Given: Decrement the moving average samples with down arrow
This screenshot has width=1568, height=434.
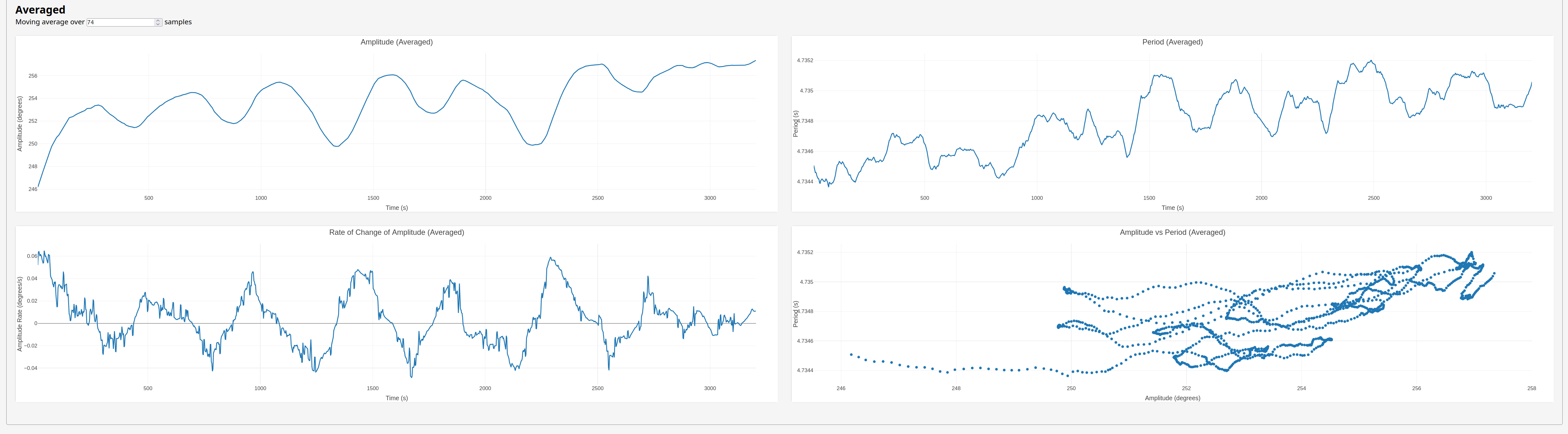Looking at the screenshot, I should (158, 24).
